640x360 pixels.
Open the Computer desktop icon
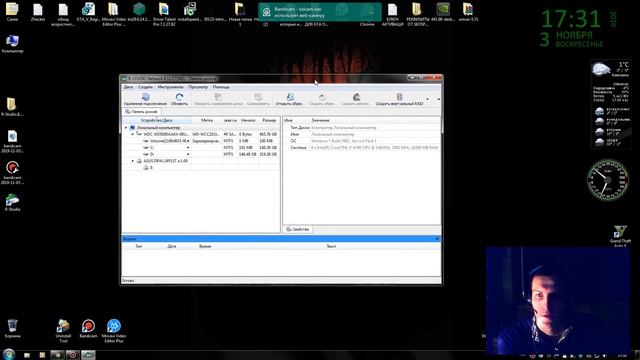pos(12,44)
